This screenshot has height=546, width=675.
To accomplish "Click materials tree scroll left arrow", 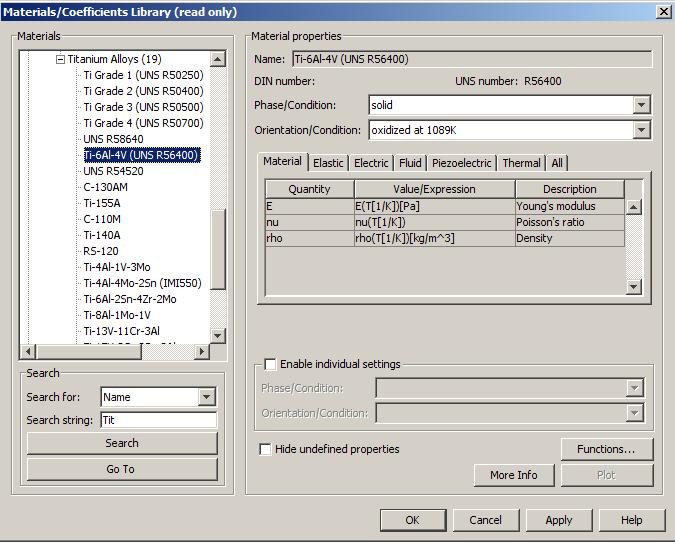I will click(28, 351).
